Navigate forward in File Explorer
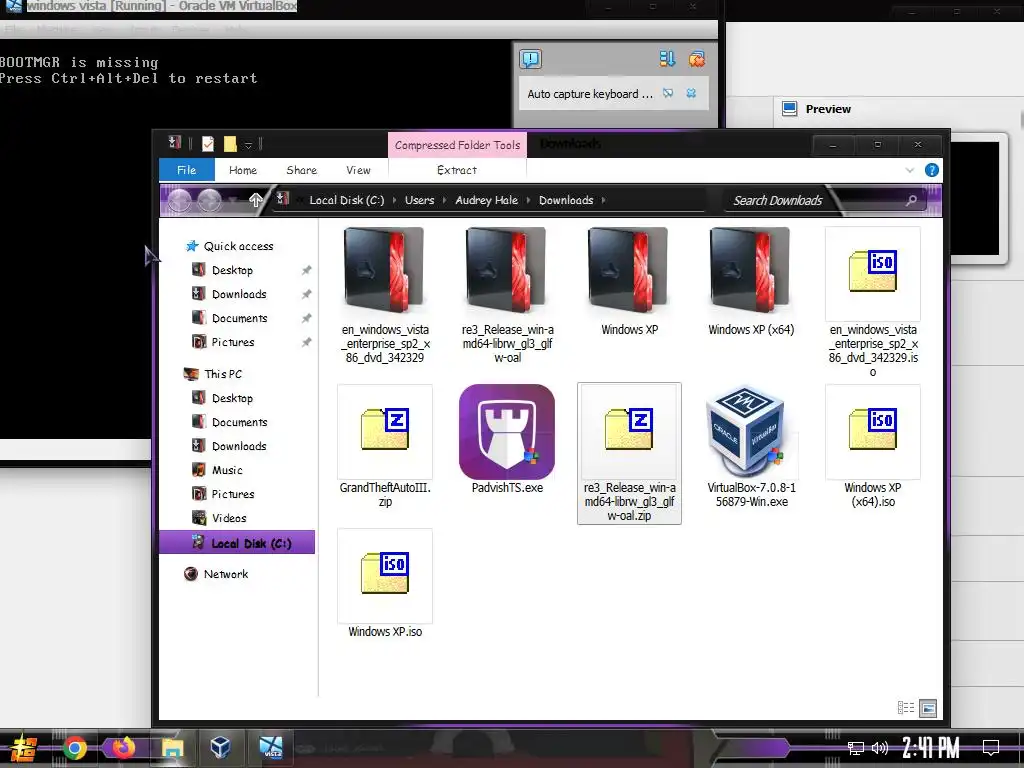 210,200
